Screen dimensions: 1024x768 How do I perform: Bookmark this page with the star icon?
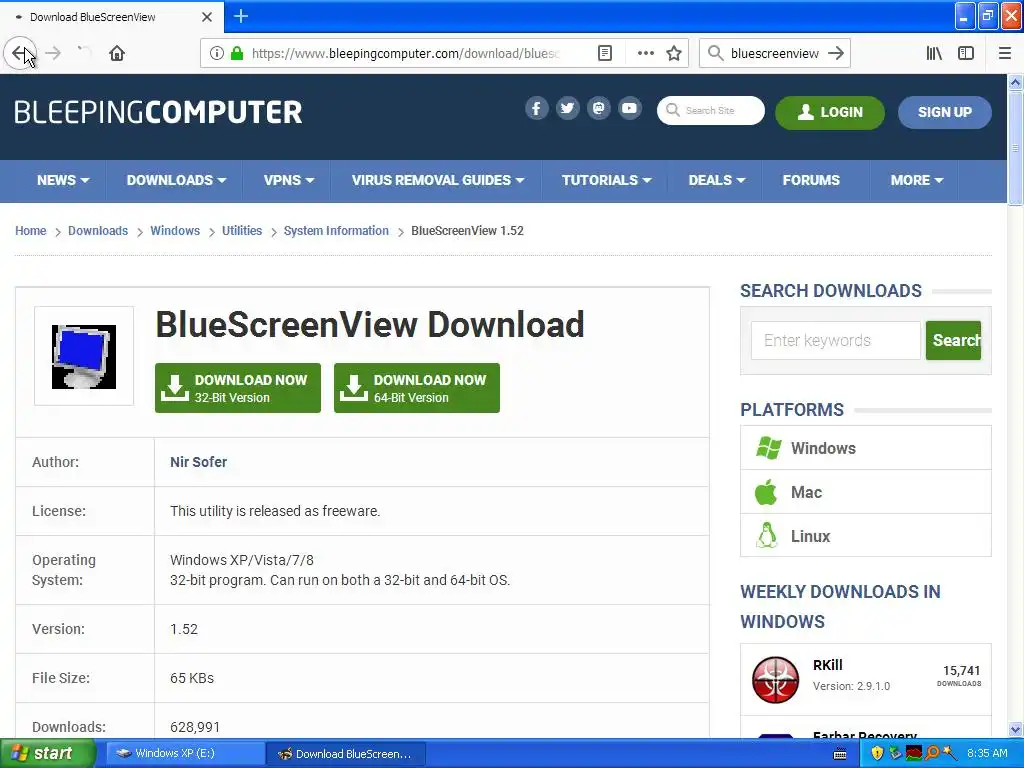tap(674, 53)
